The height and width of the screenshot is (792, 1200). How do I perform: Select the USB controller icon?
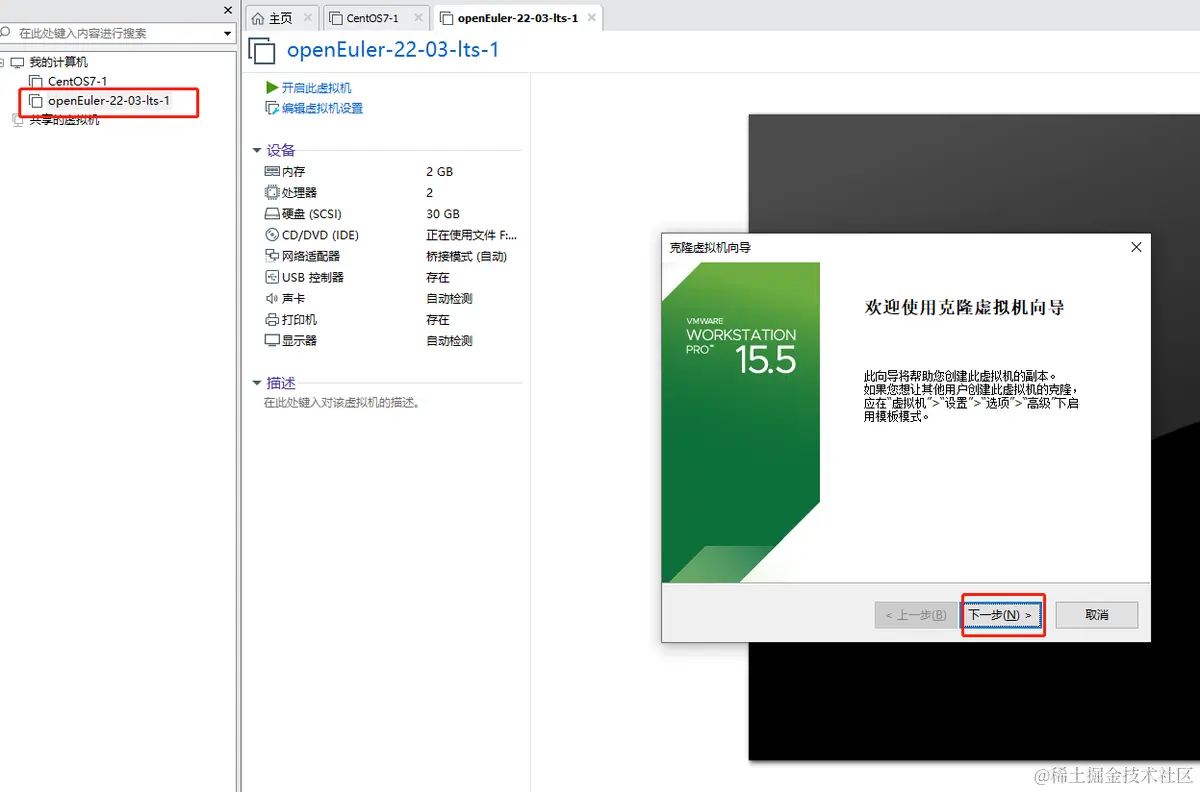click(x=272, y=277)
